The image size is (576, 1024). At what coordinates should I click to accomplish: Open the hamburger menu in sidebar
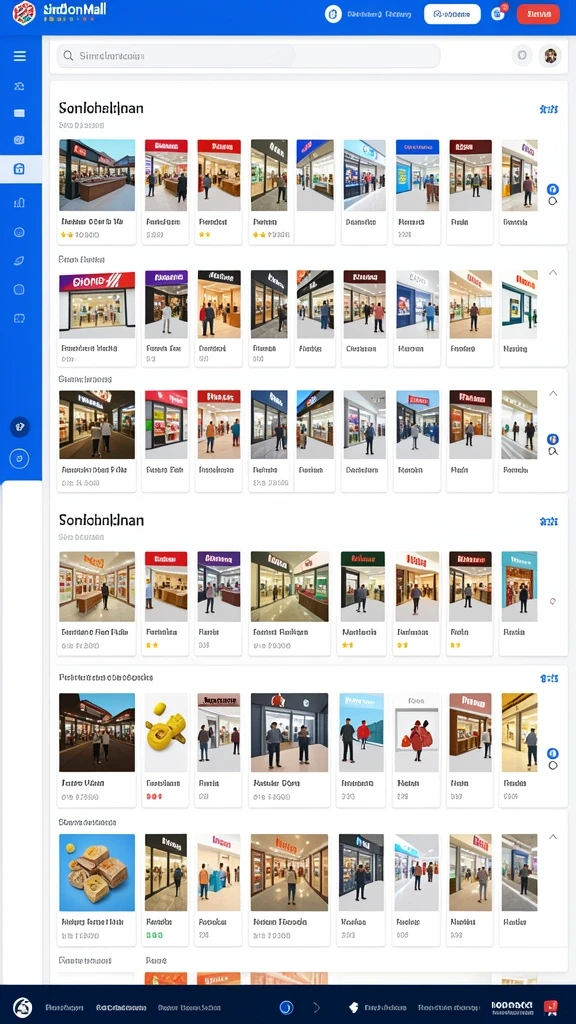pos(20,56)
